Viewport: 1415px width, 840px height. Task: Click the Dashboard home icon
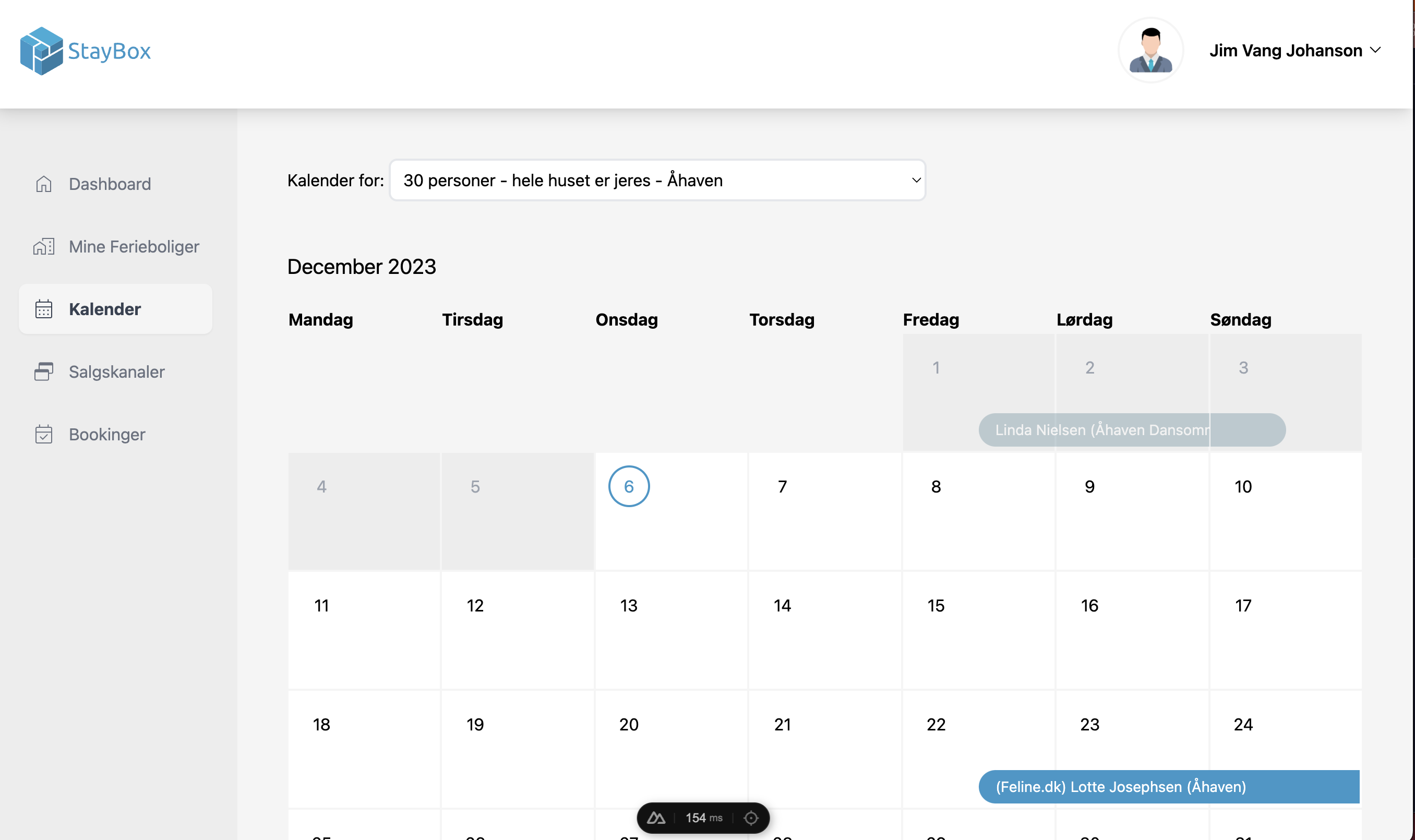(44, 184)
